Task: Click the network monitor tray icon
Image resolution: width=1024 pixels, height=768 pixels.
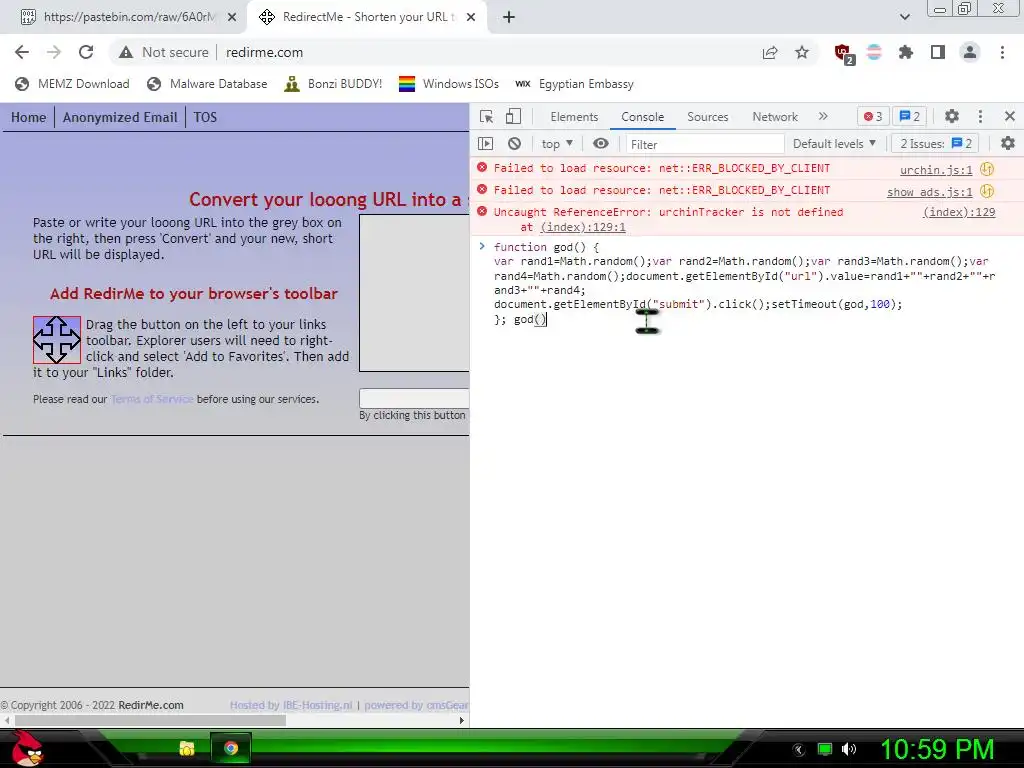Action: pyautogui.click(x=825, y=749)
